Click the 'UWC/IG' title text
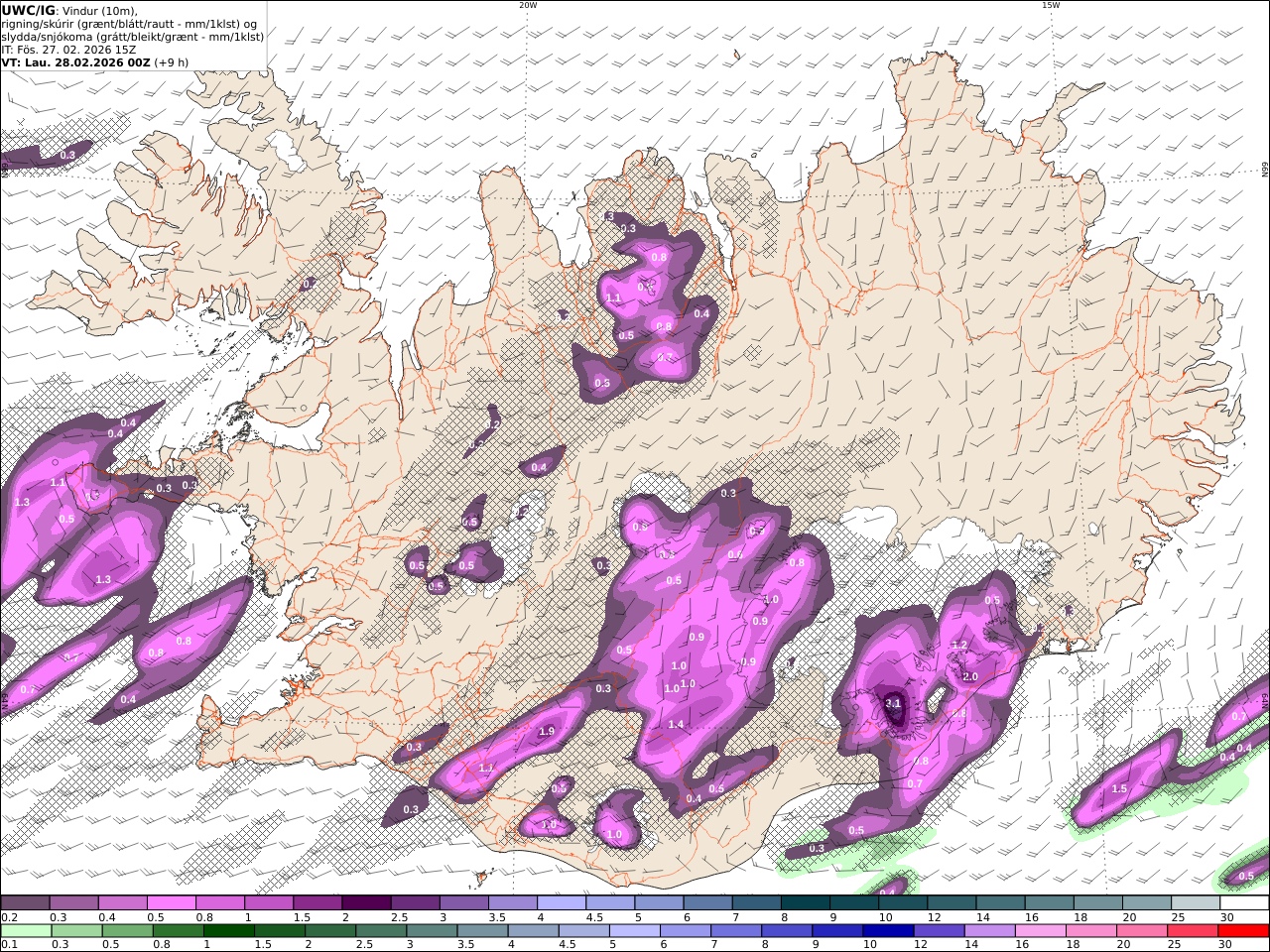1270x952 pixels. (29, 10)
